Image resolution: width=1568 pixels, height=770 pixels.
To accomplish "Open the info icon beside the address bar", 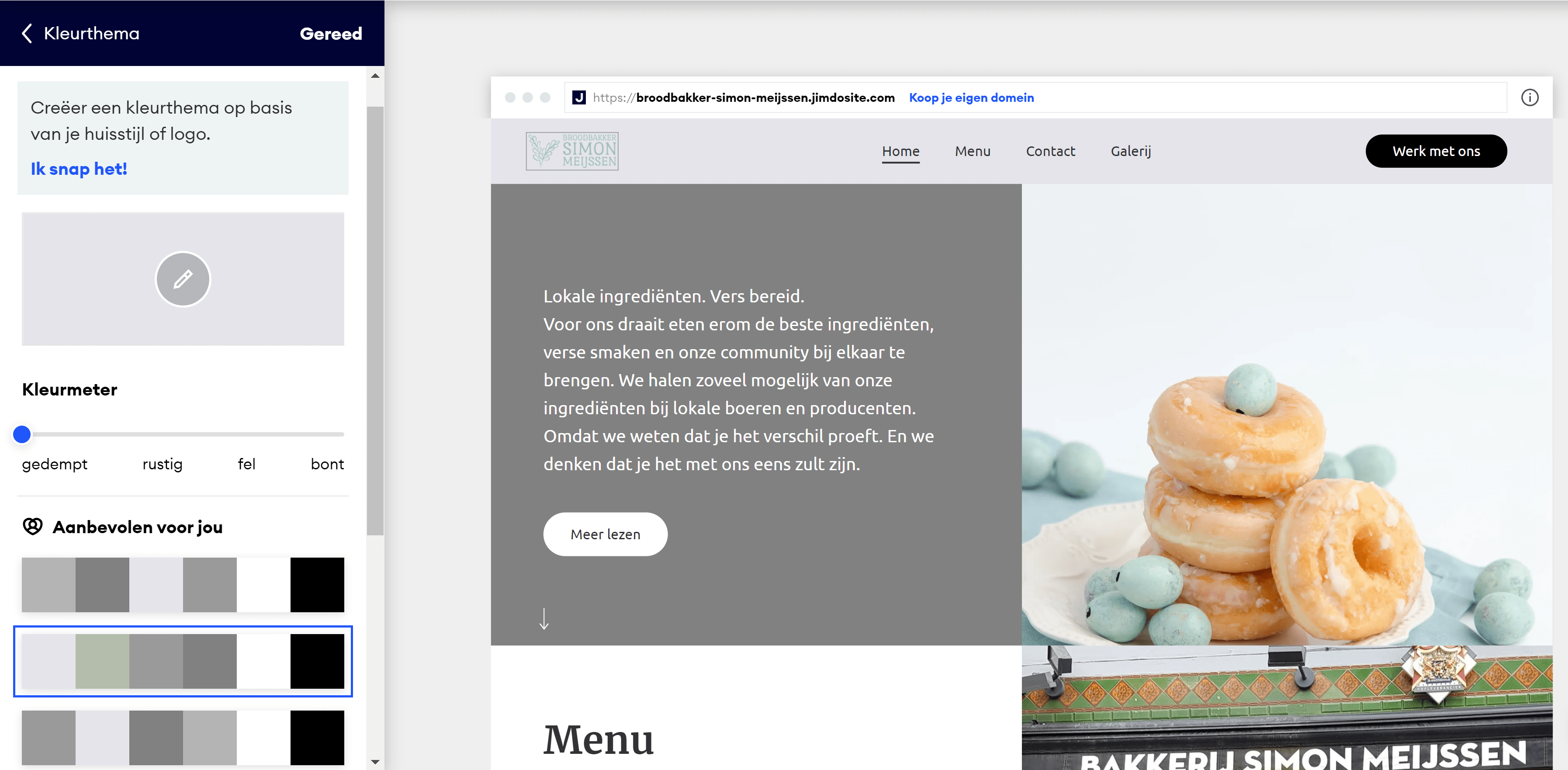I will pyautogui.click(x=1530, y=97).
